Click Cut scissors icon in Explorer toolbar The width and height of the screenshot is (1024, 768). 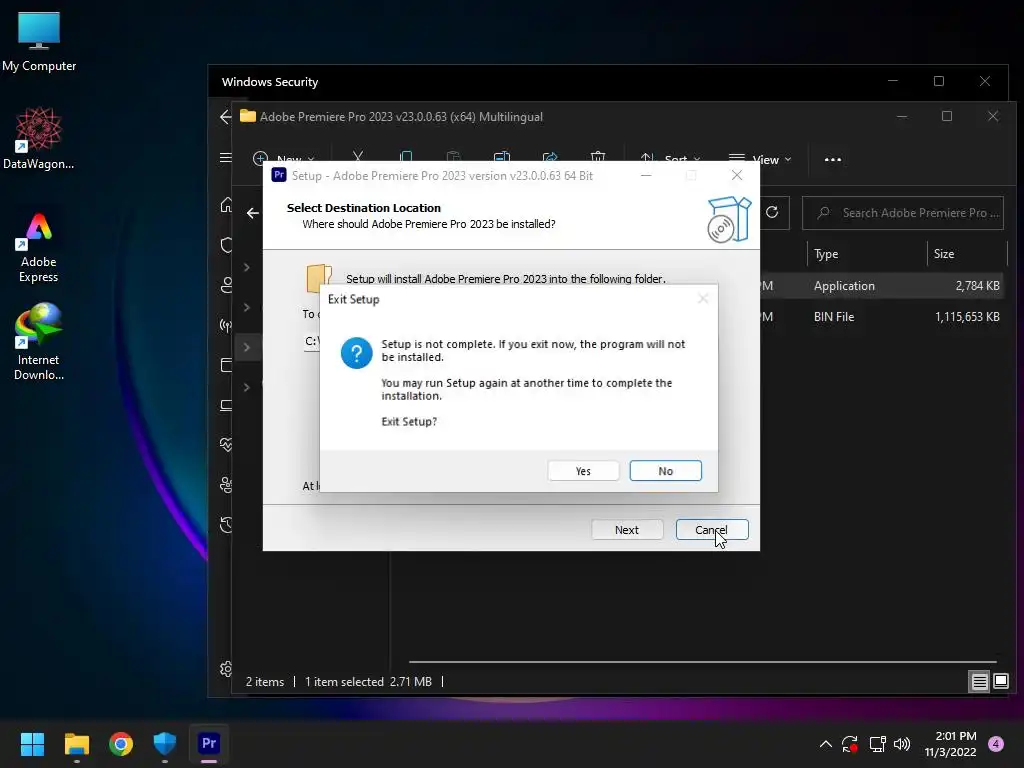point(358,157)
